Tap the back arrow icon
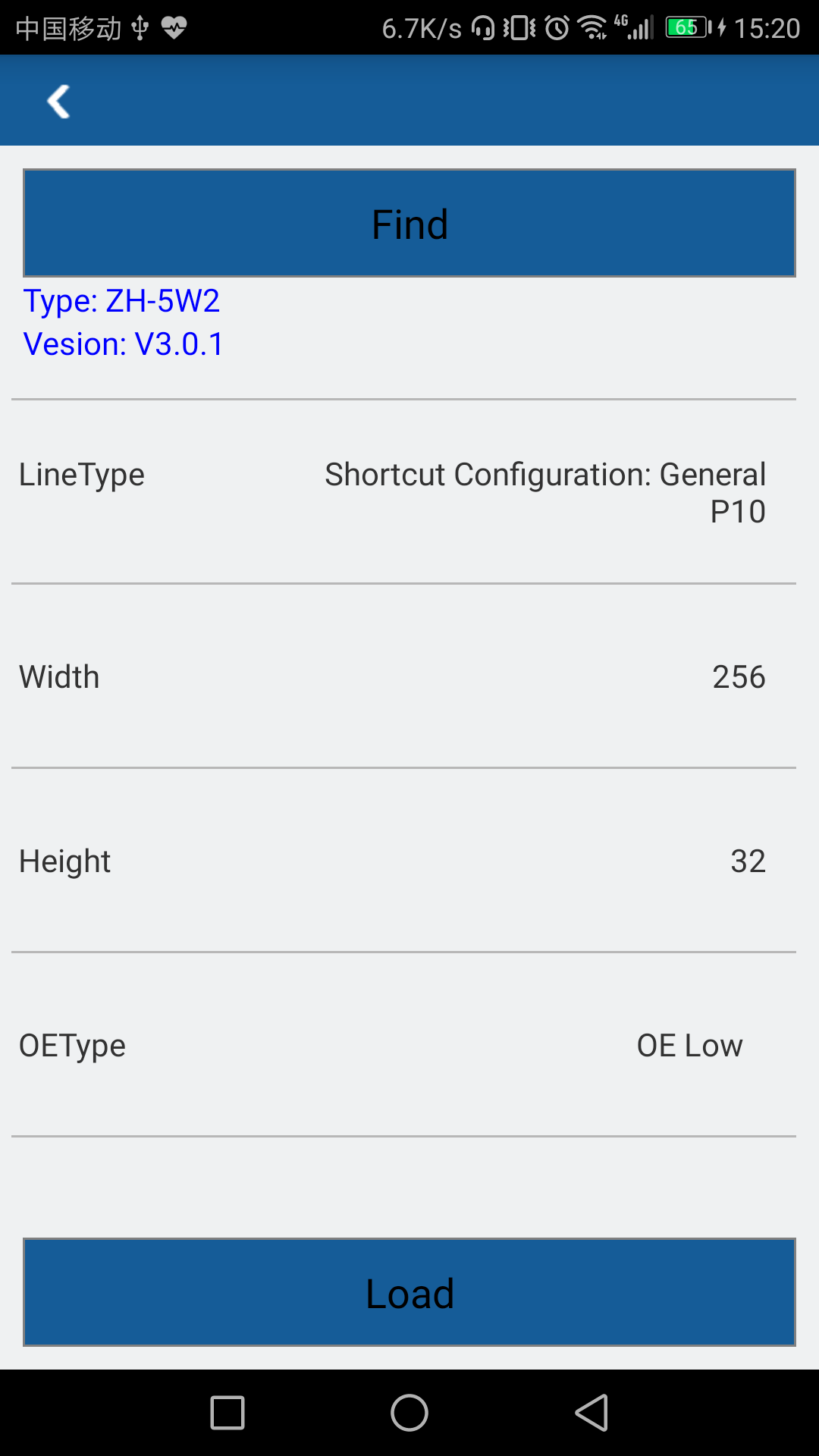The image size is (819, 1456). [x=58, y=102]
